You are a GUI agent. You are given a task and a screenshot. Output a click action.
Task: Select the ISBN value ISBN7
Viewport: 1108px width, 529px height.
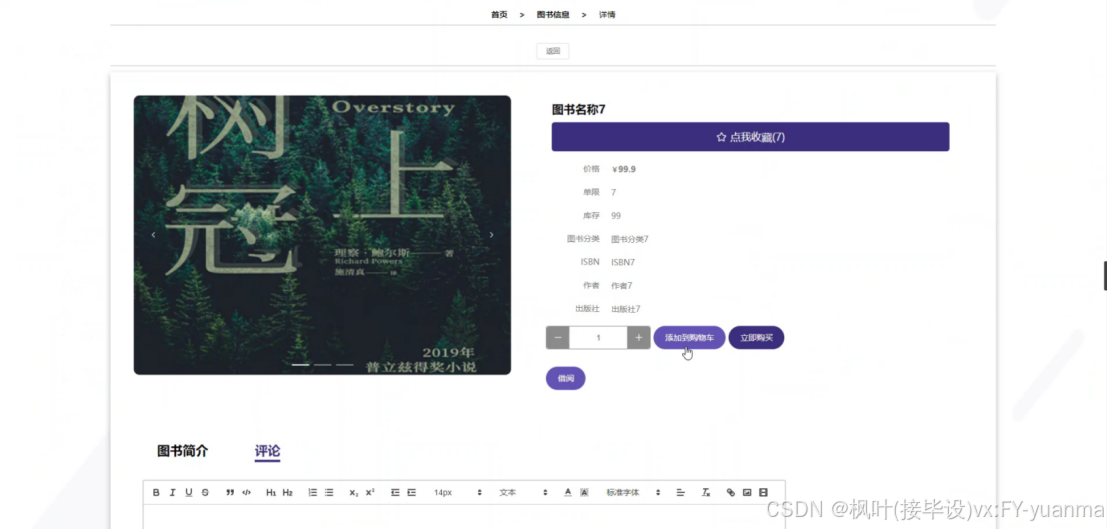coord(623,262)
